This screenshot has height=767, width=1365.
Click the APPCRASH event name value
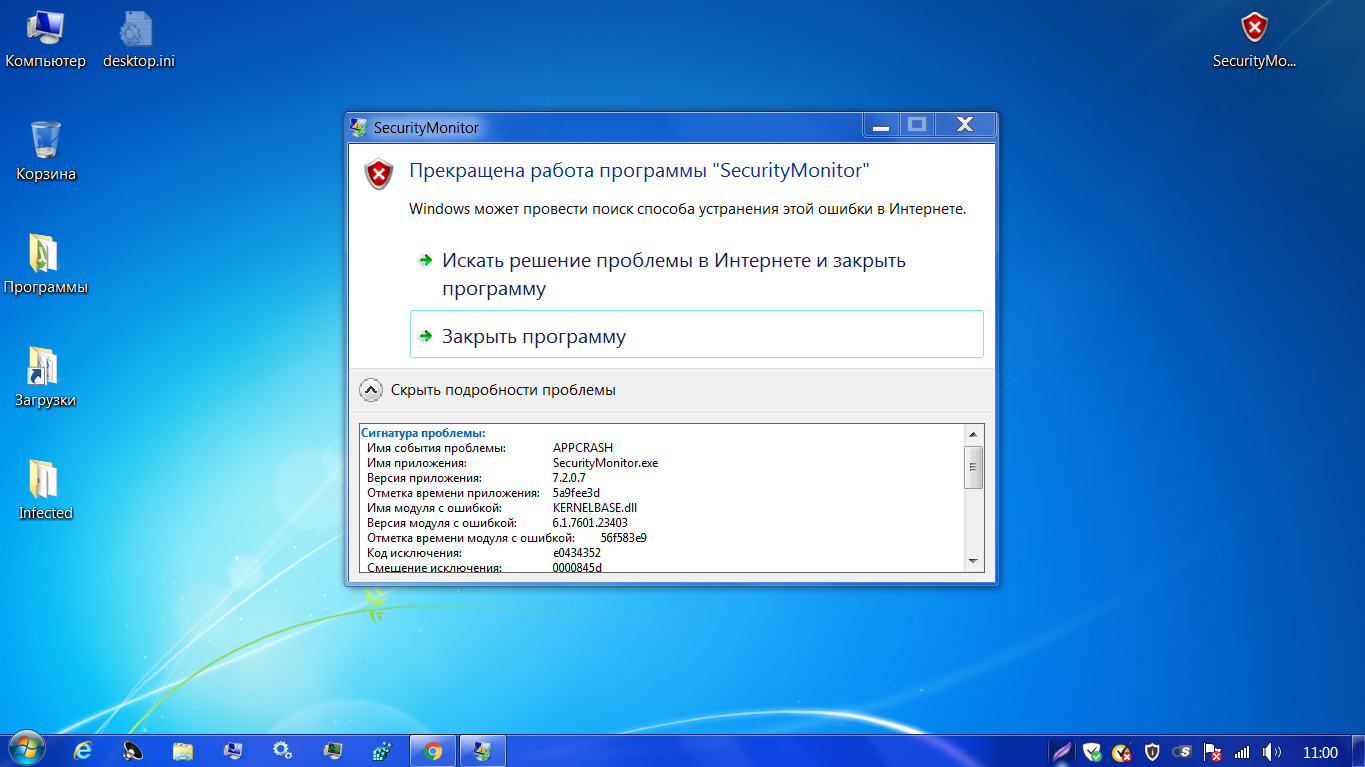tap(583, 448)
